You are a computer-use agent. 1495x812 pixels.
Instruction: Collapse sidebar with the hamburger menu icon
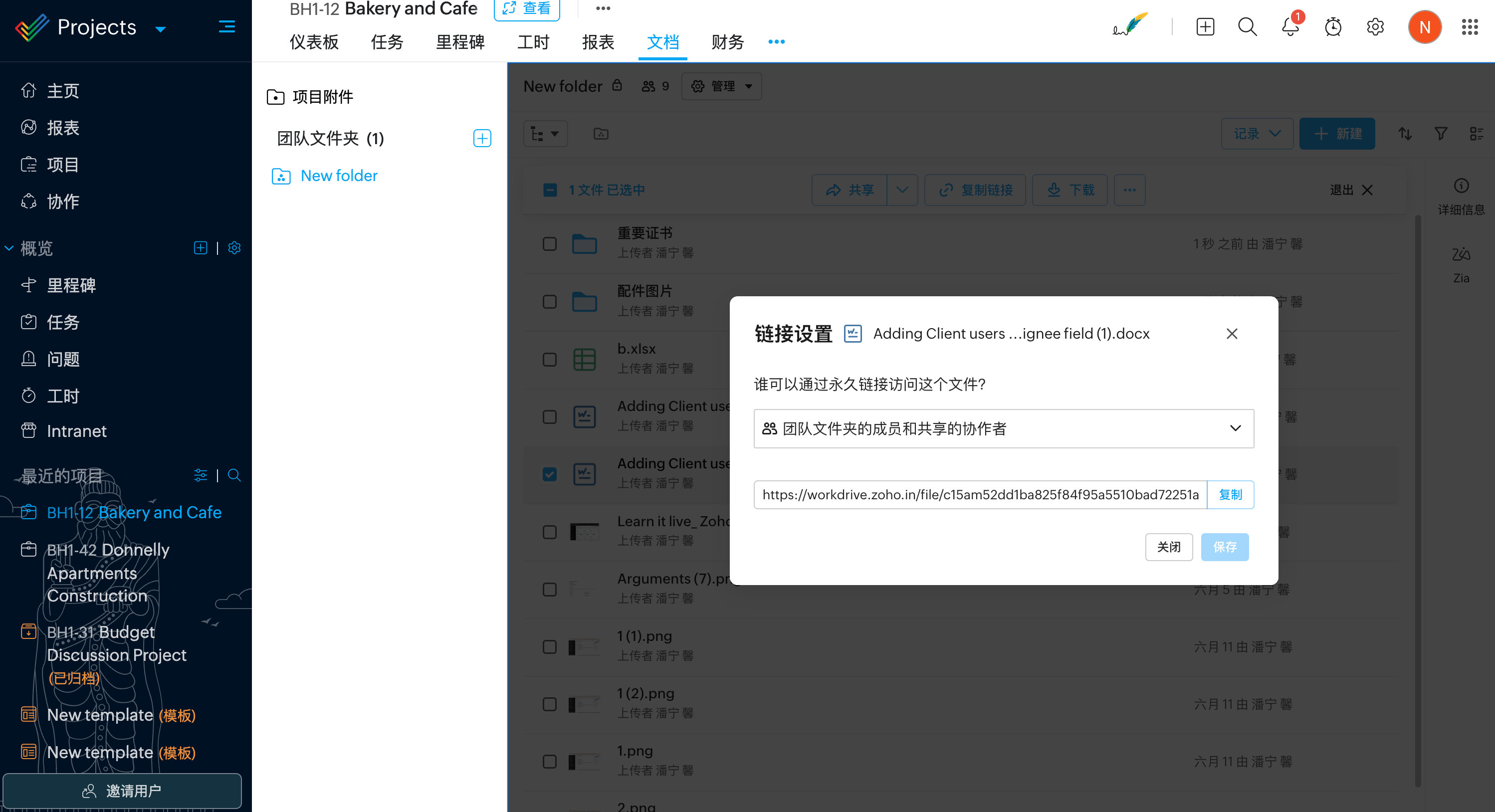coord(226,27)
